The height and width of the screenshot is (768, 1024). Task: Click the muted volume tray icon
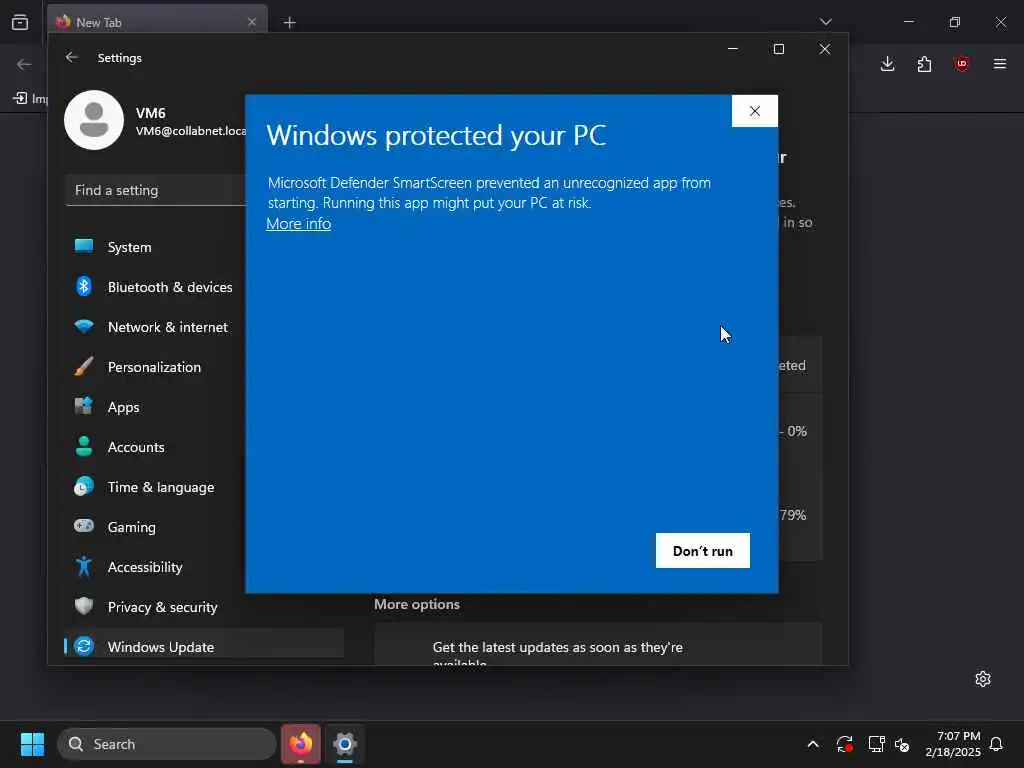click(903, 744)
